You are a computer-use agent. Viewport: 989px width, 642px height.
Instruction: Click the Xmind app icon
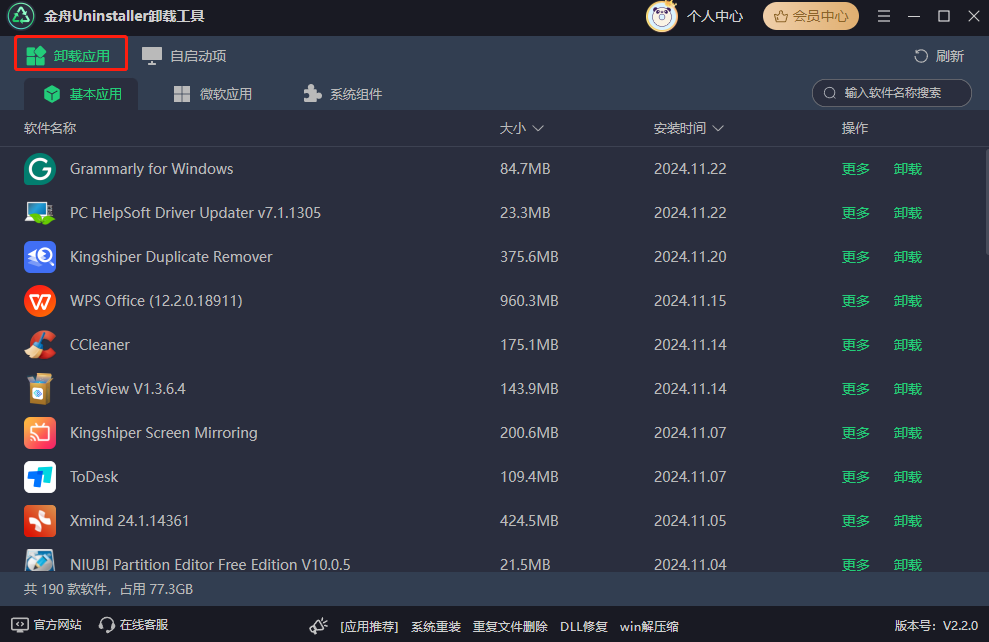(x=40, y=521)
